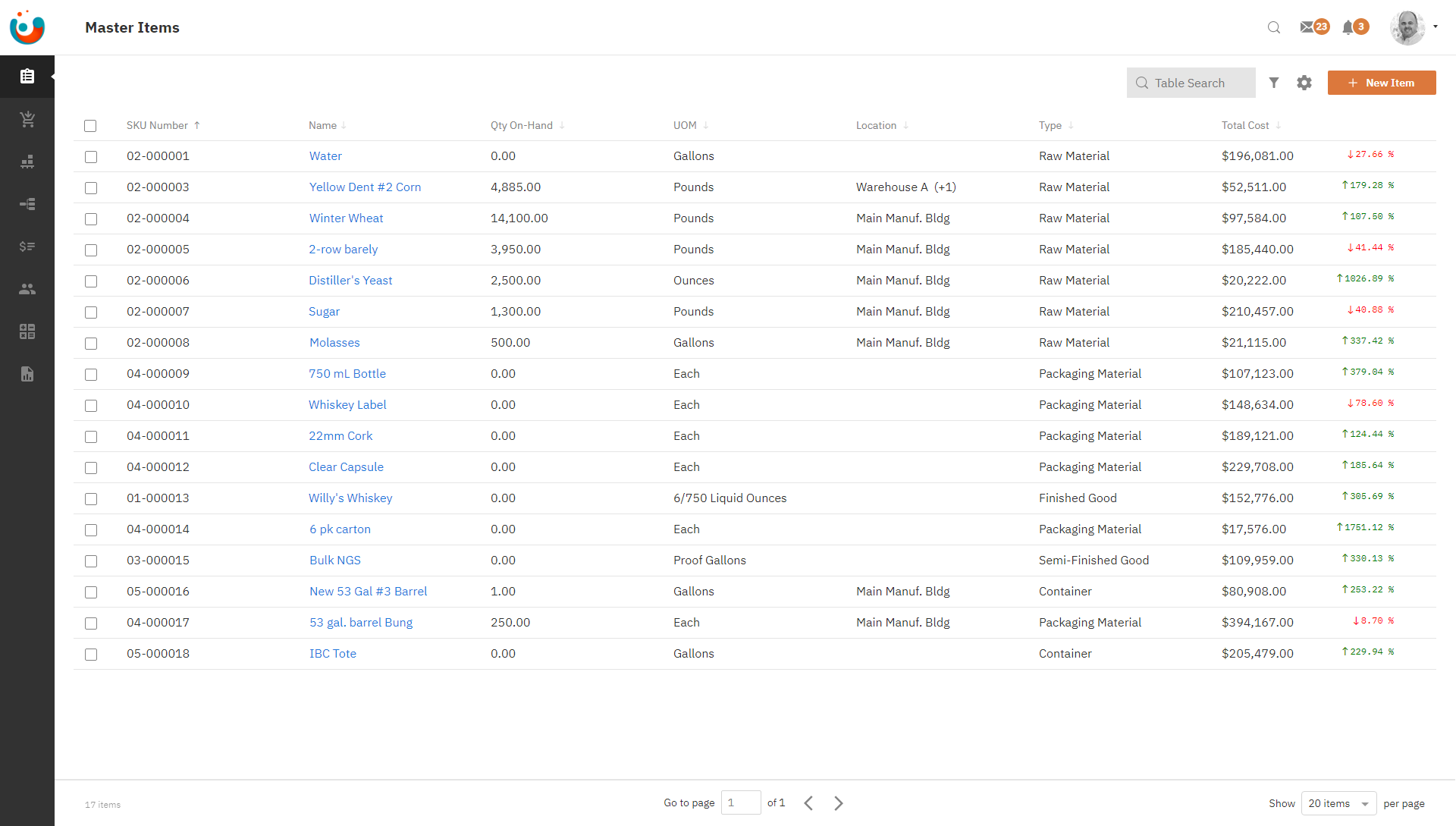The image size is (1456, 826).
Task: Check the select-all checkbox in header
Action: click(x=90, y=126)
